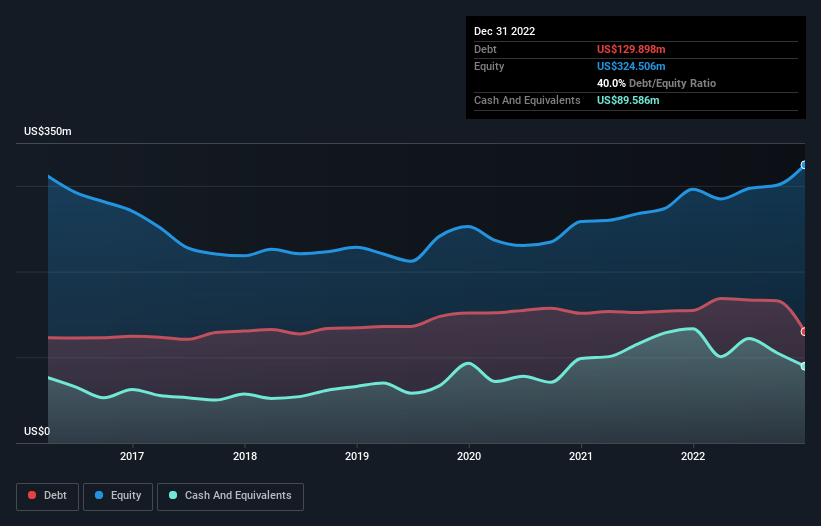Viewport: 821px width, 526px height.
Task: Click the US$89.586m cash value
Action: pyautogui.click(x=628, y=100)
